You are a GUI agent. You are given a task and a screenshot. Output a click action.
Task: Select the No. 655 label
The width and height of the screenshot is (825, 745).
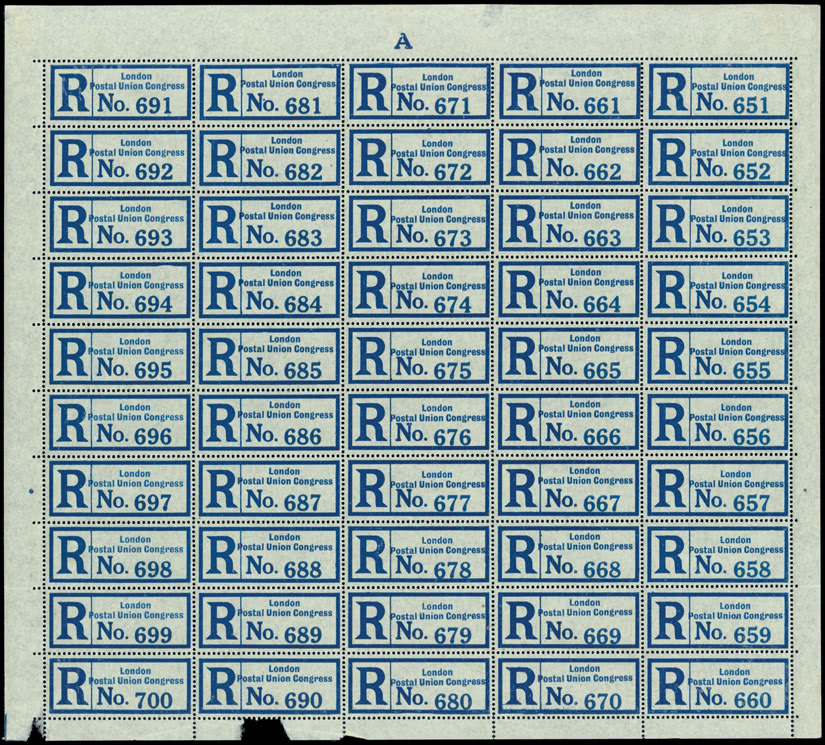pyautogui.click(x=718, y=356)
